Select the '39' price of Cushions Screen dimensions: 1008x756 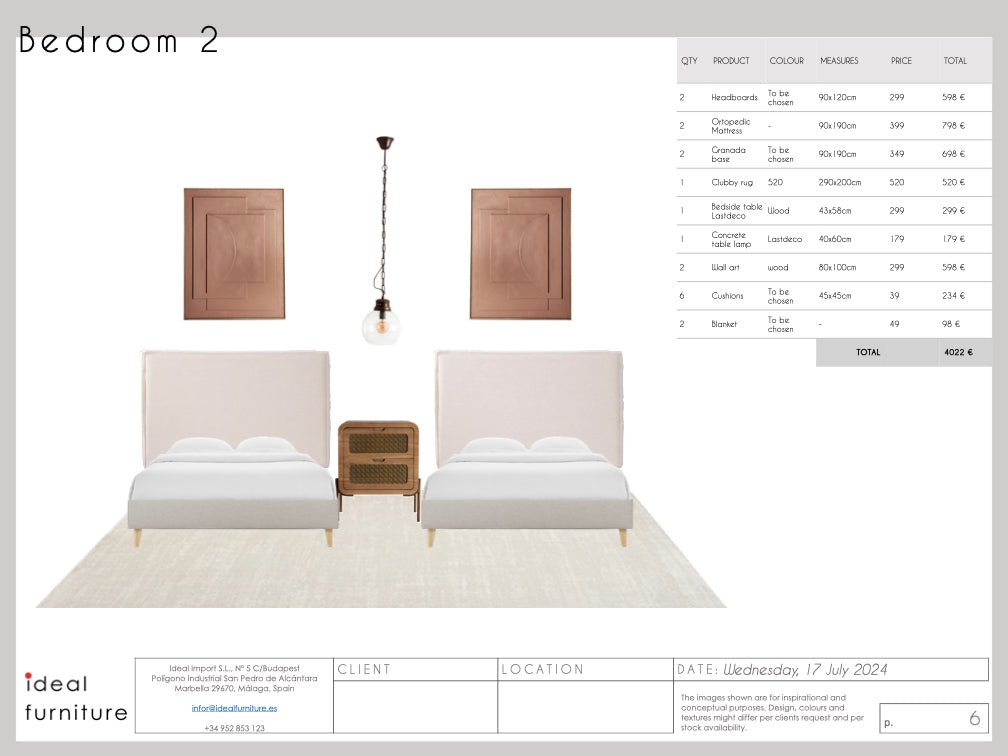(x=894, y=296)
